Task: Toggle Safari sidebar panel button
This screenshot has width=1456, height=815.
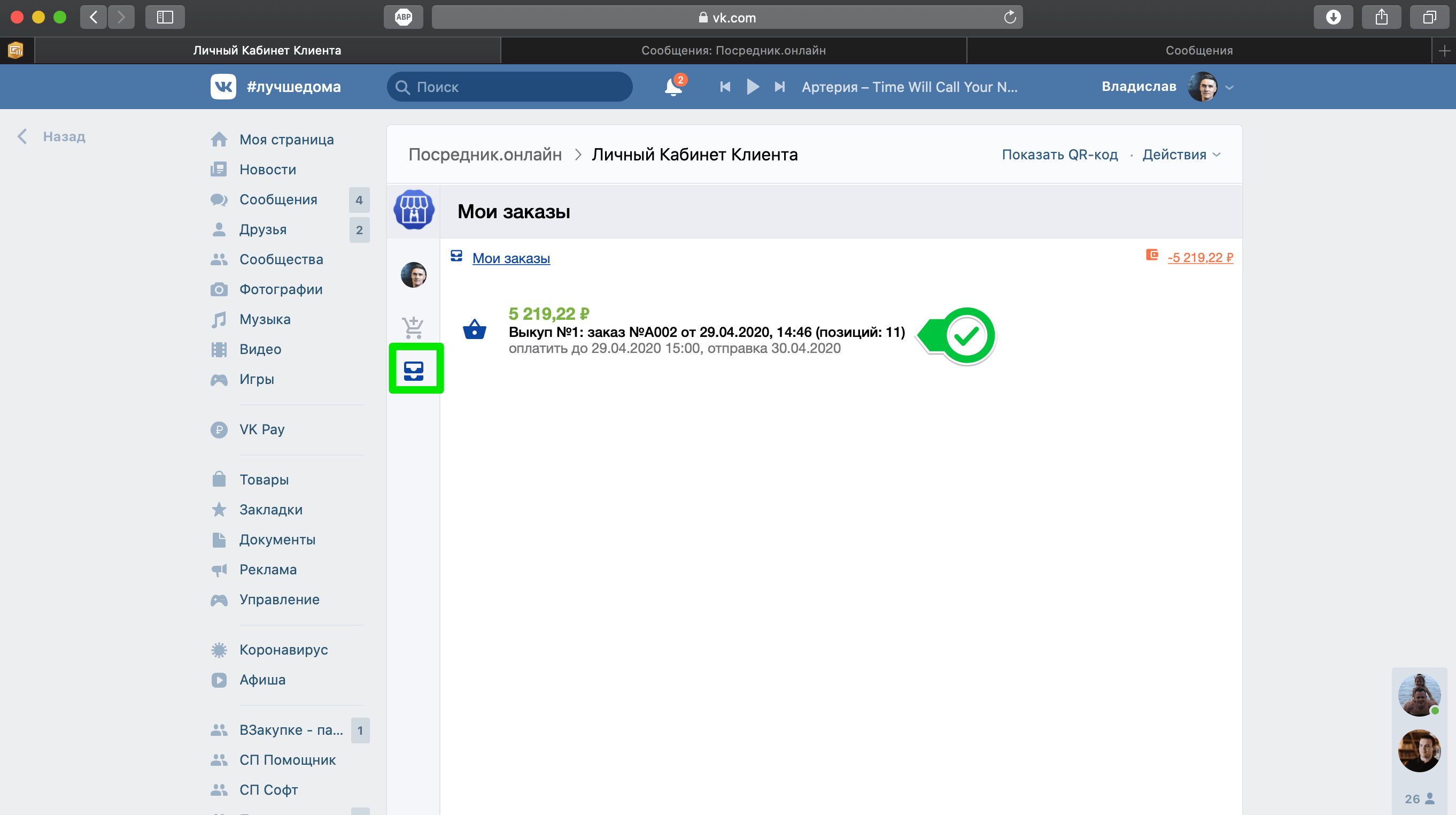Action: (165, 17)
